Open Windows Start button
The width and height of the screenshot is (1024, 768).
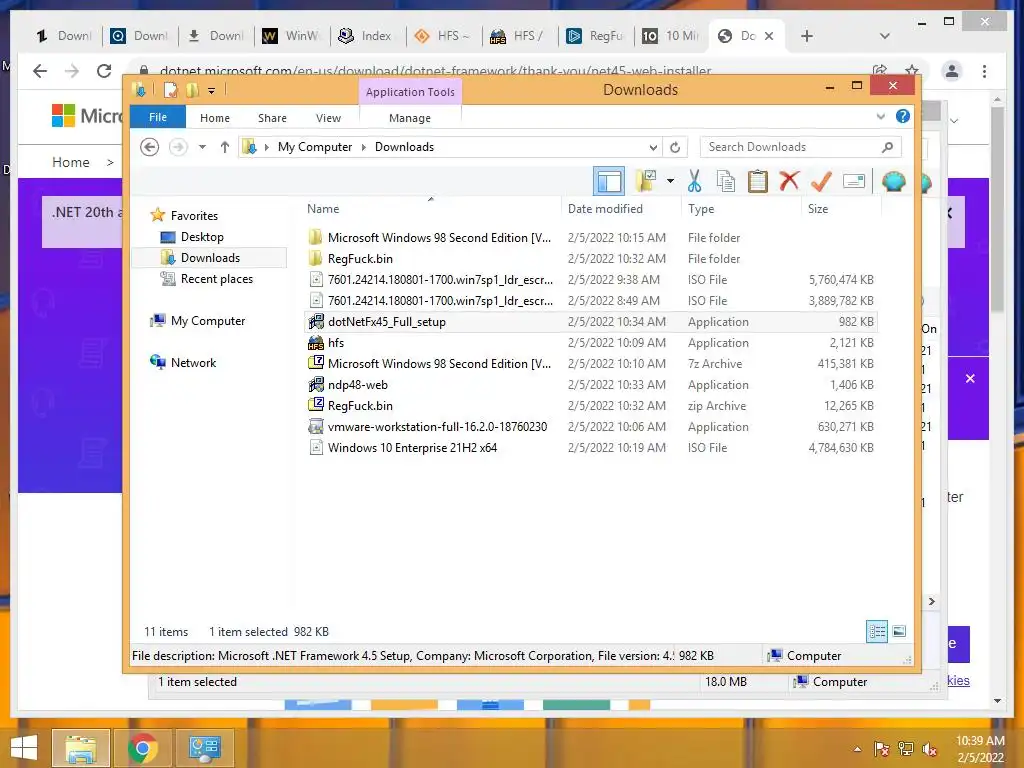point(24,748)
